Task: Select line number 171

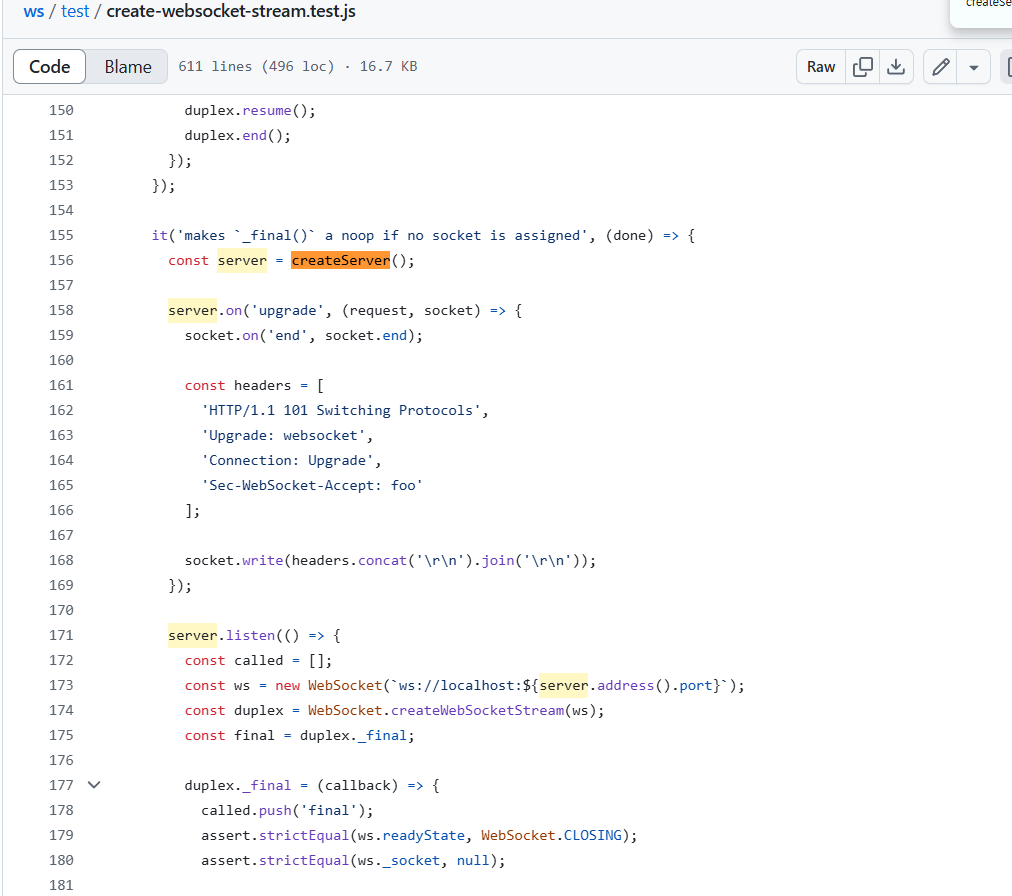Action: click(61, 635)
